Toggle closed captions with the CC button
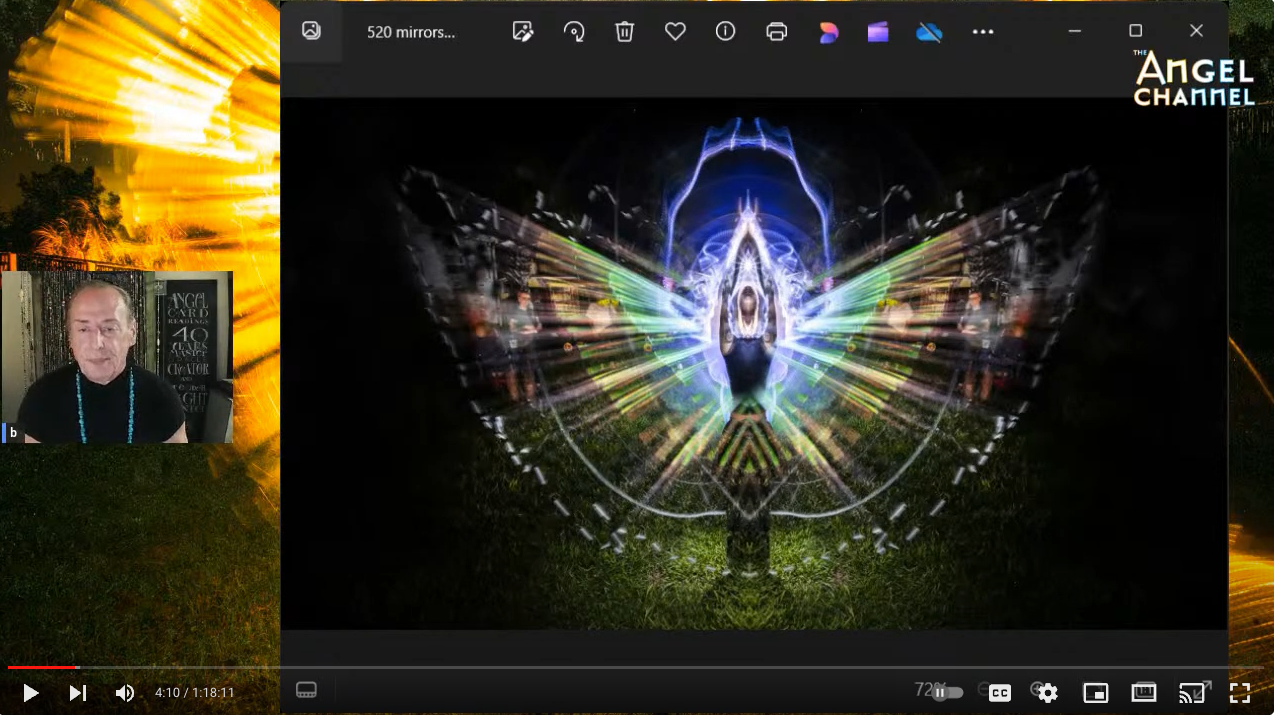The image size is (1274, 715). tap(999, 693)
